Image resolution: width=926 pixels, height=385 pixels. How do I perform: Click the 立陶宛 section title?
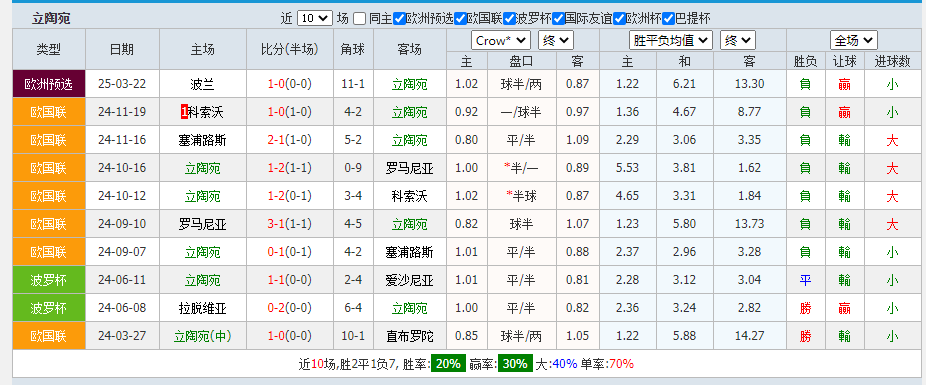point(51,18)
